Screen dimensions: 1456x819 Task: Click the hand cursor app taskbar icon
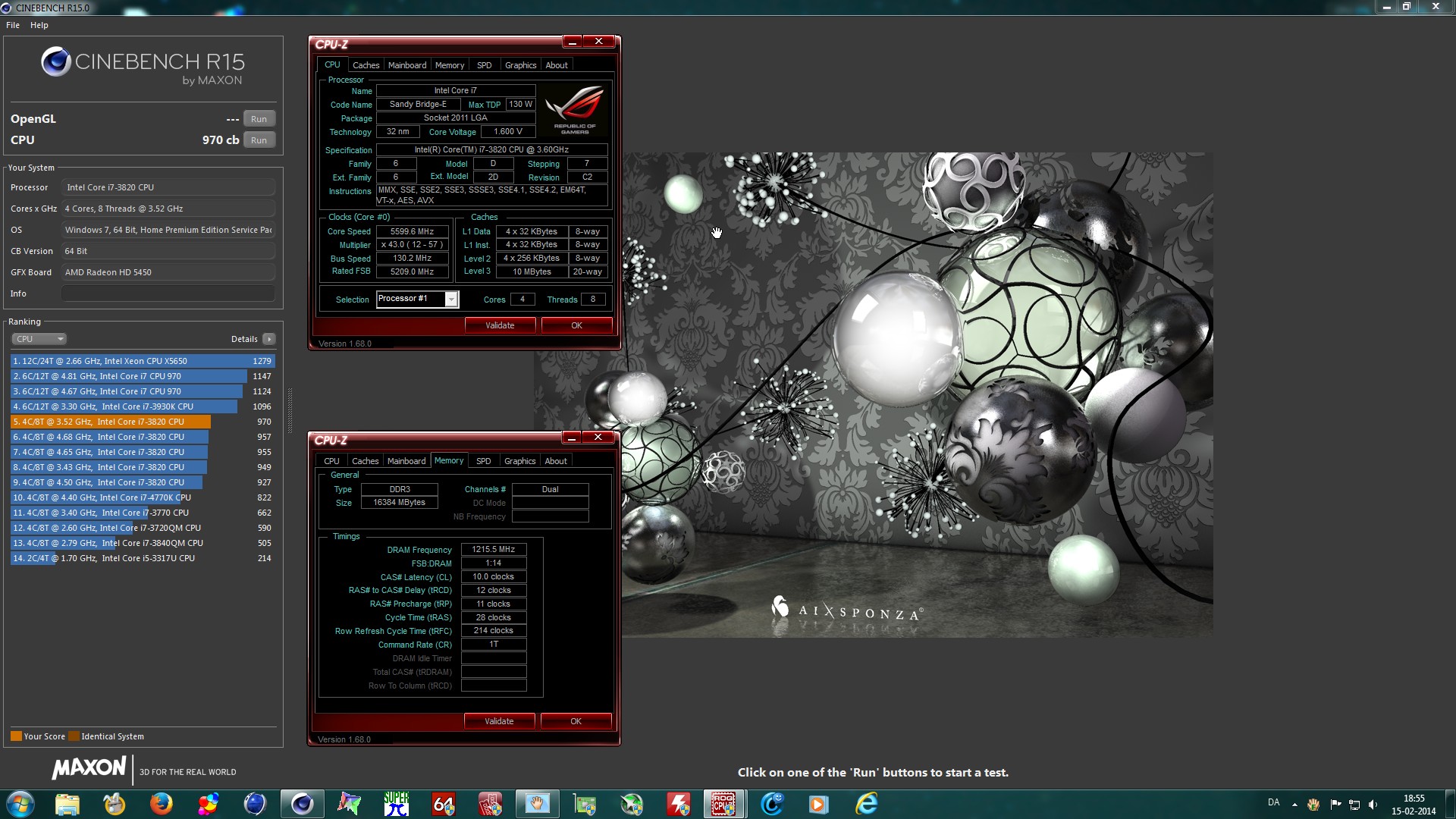pyautogui.click(x=537, y=804)
